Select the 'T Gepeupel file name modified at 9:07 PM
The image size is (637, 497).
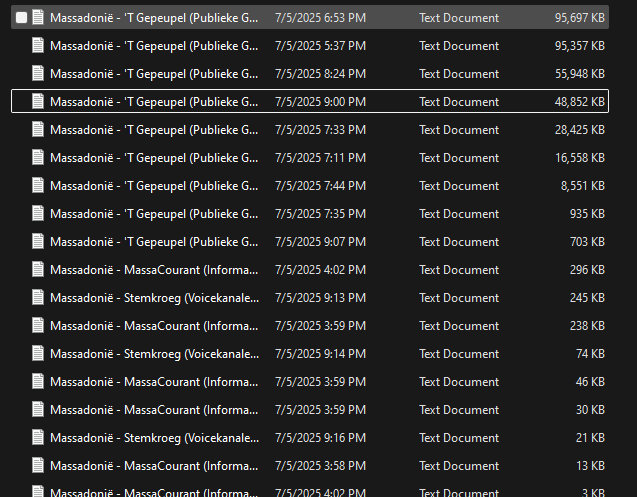click(x=154, y=242)
